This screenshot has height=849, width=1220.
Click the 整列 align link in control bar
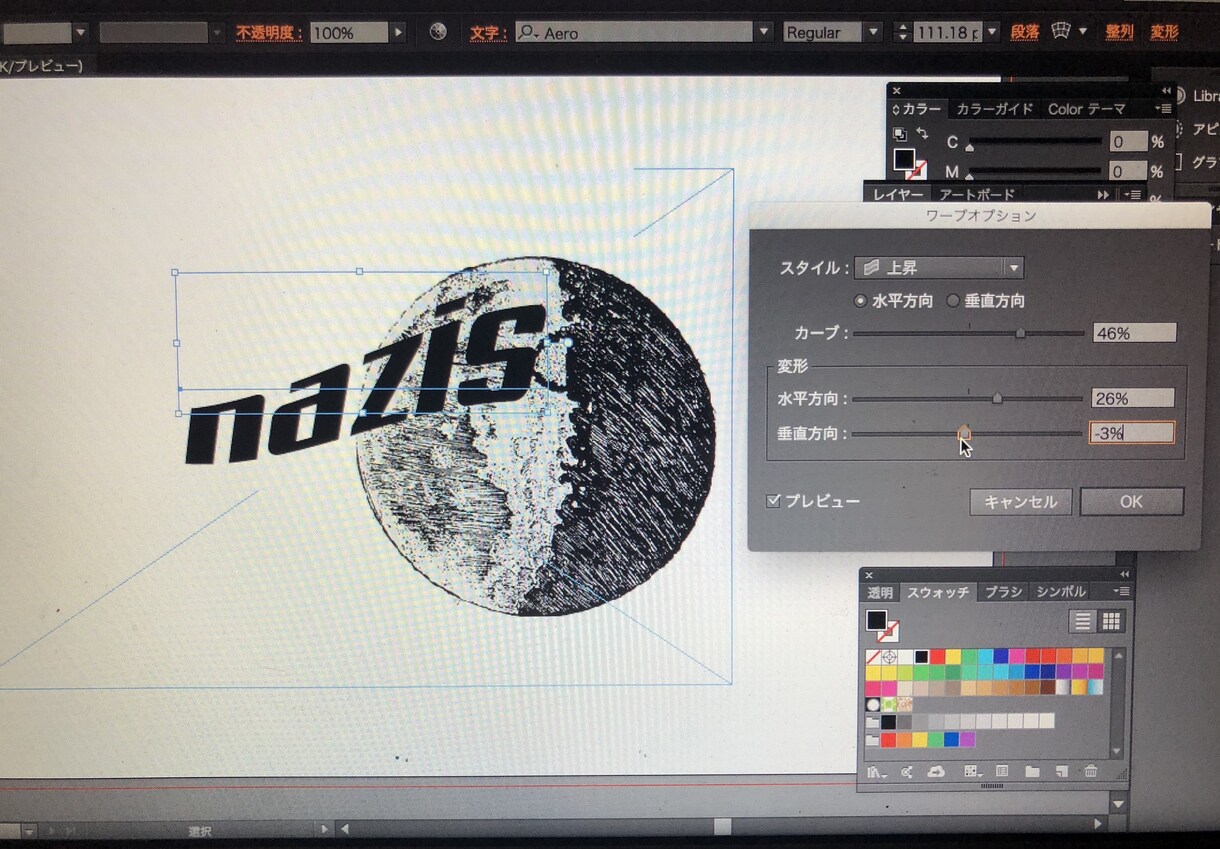coord(1120,32)
